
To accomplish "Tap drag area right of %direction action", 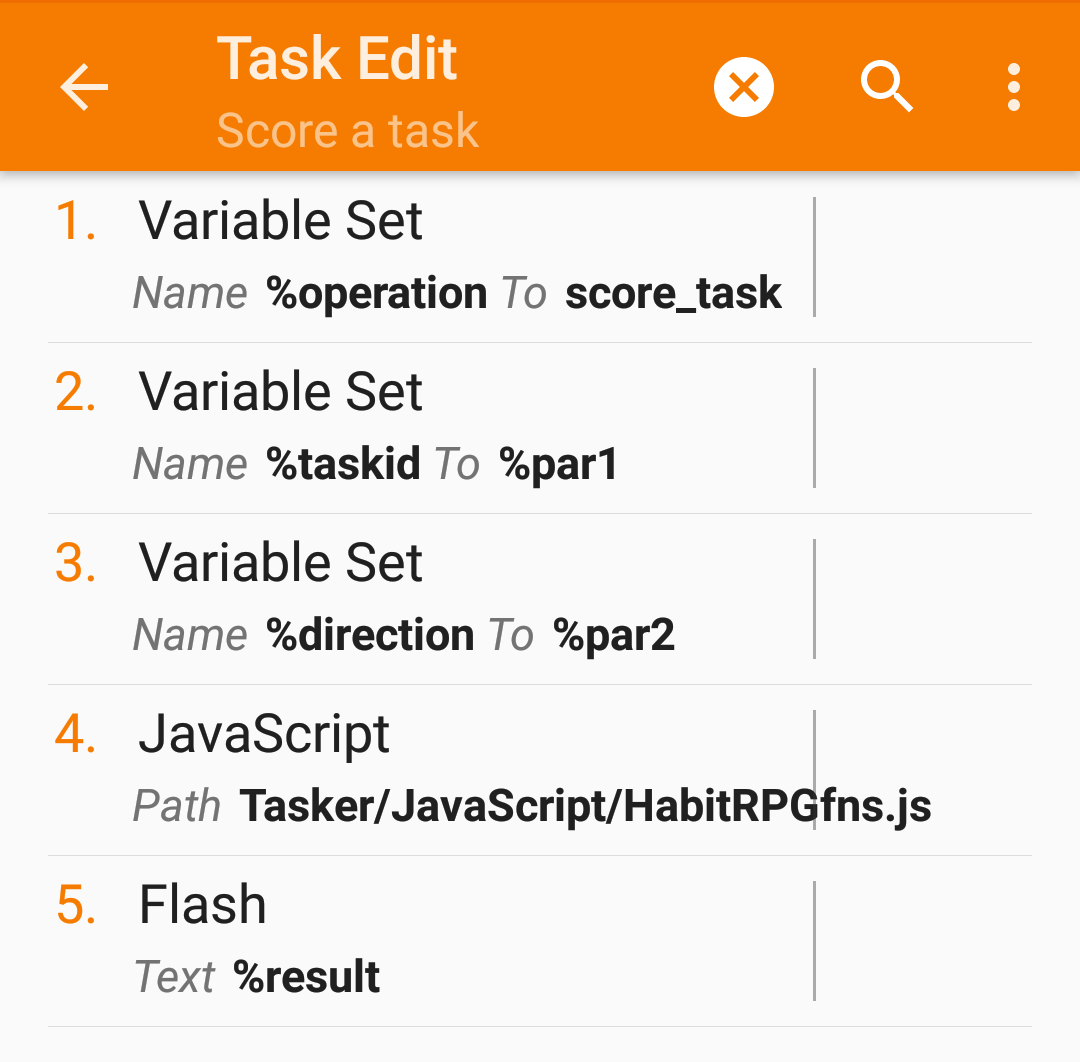I will (922, 599).
